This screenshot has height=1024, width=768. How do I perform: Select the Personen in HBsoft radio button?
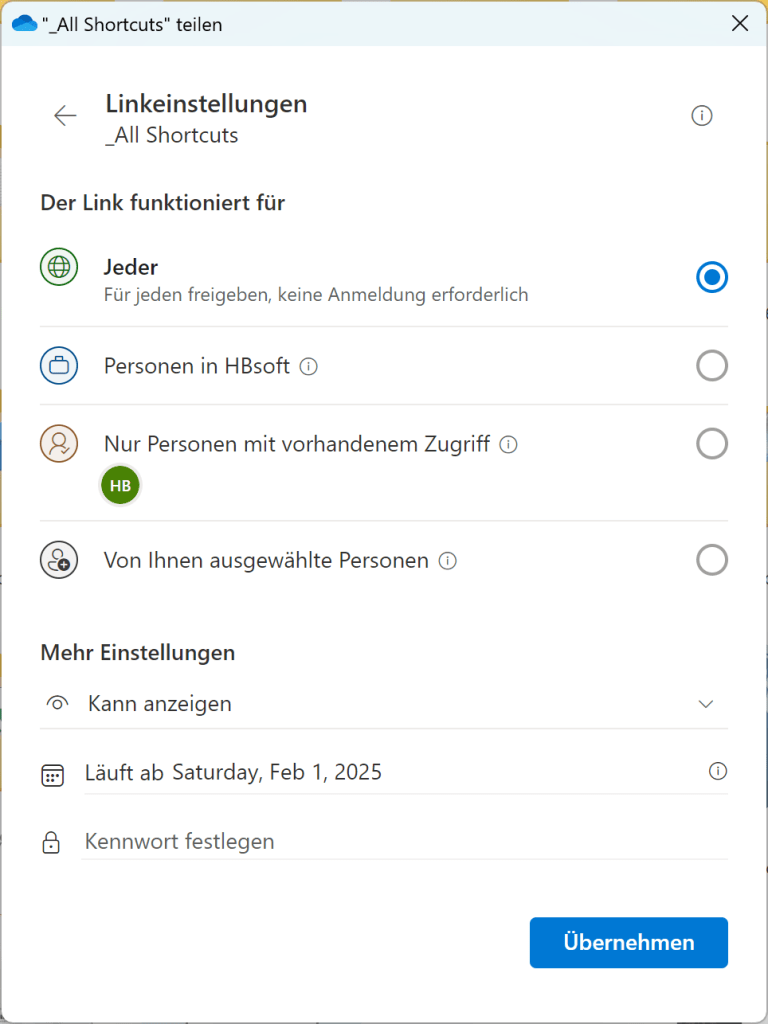tap(712, 365)
